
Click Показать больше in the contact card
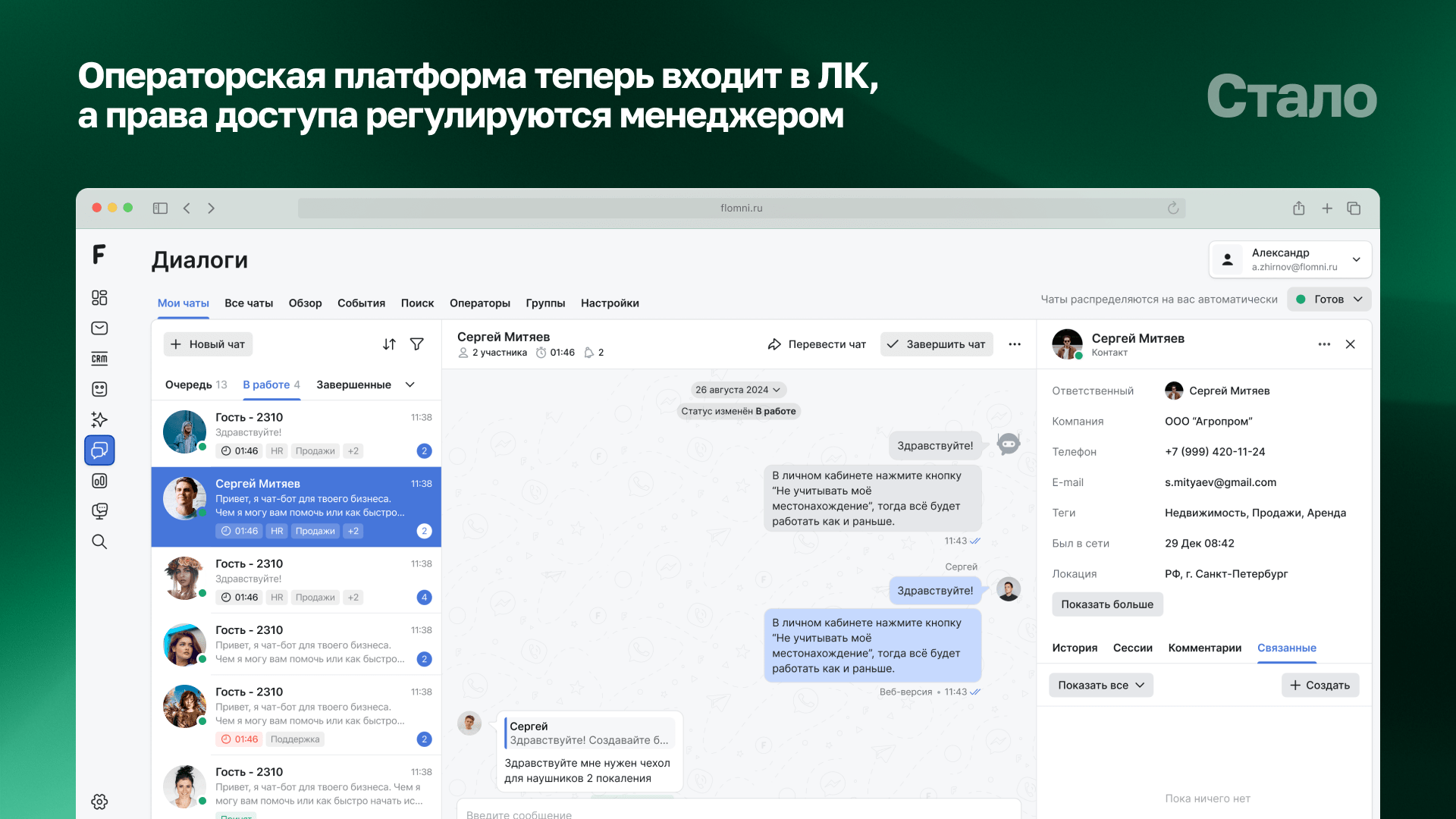pos(1107,604)
